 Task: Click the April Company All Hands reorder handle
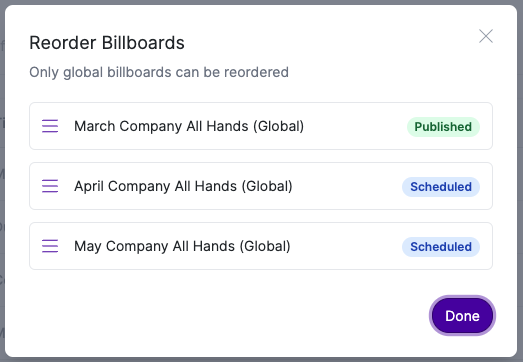(50, 186)
